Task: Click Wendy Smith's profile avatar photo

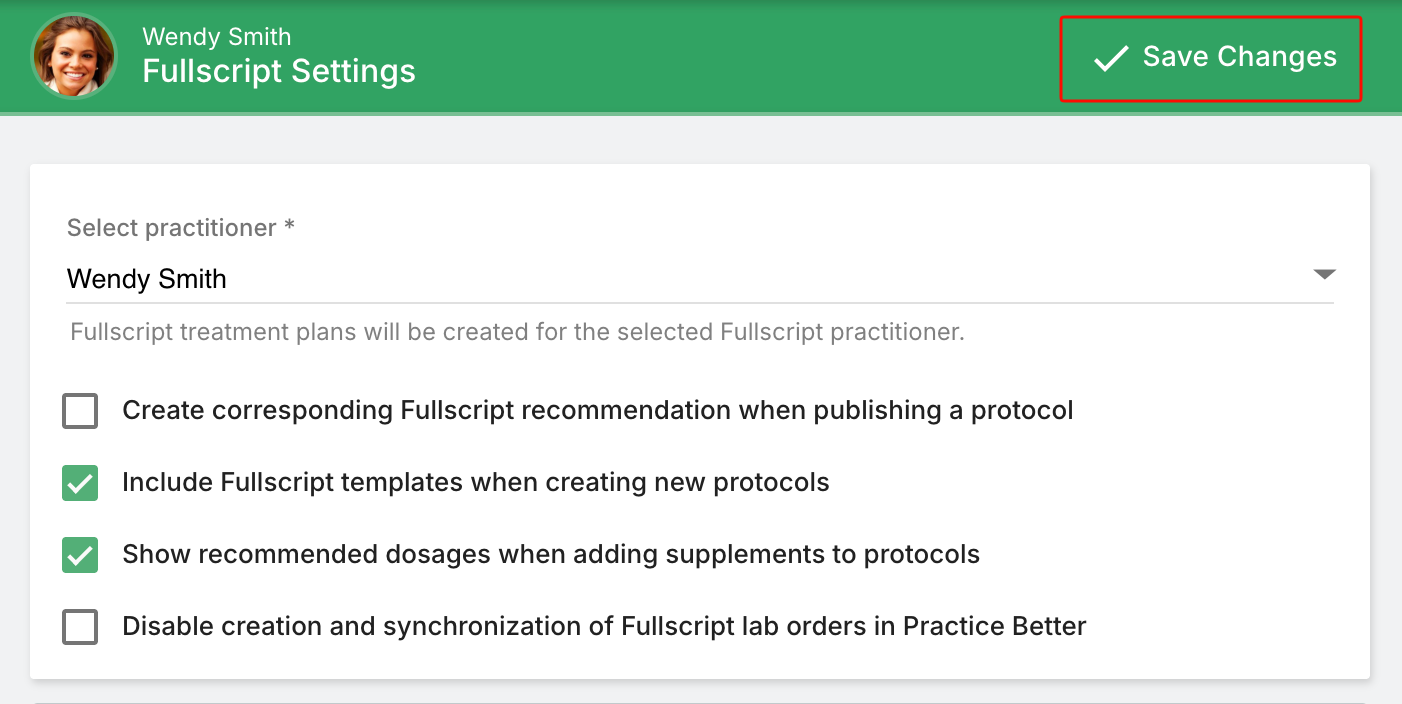Action: [x=74, y=56]
